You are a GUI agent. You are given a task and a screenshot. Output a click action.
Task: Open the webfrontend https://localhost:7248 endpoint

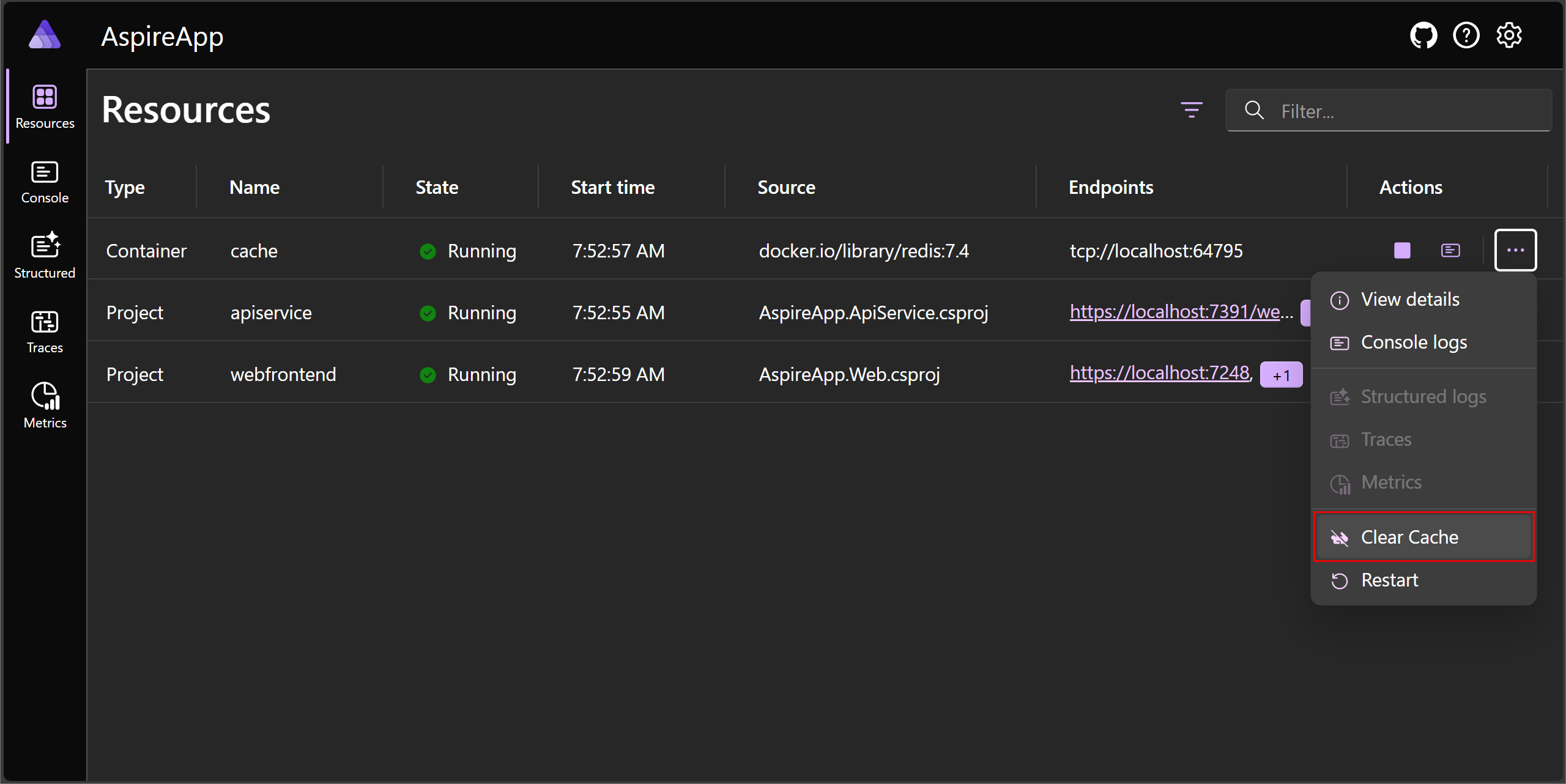point(1160,372)
